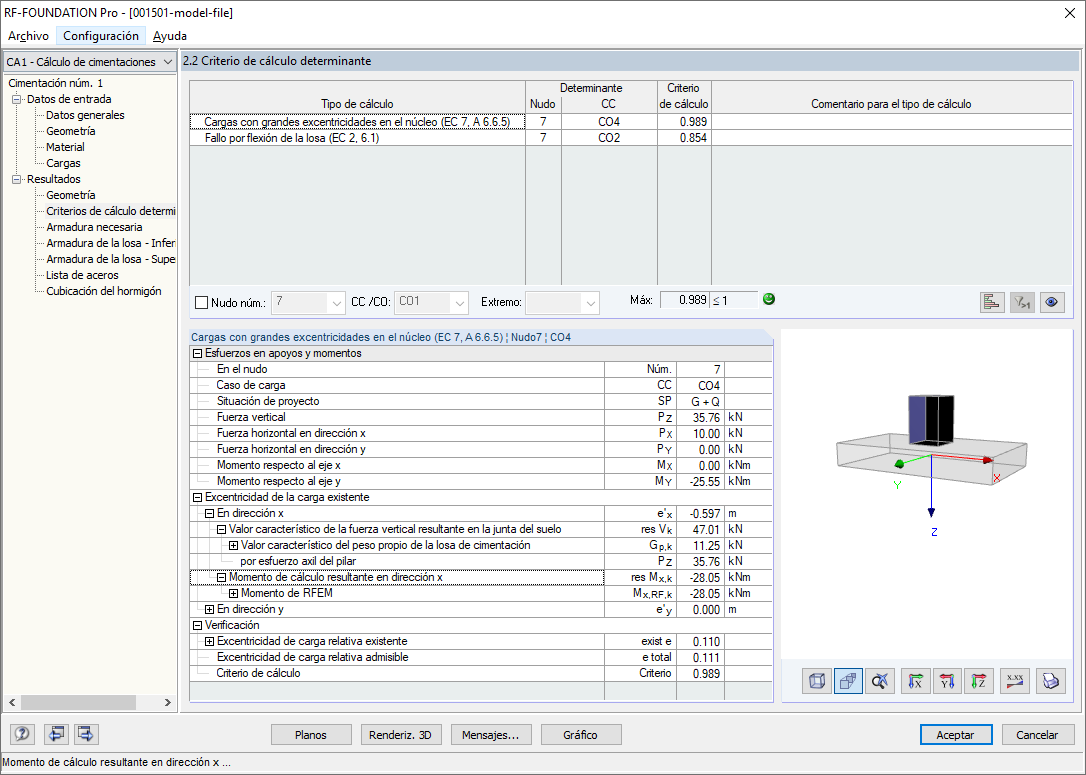Select Cubicación del hormigón in the tree

coord(103,291)
